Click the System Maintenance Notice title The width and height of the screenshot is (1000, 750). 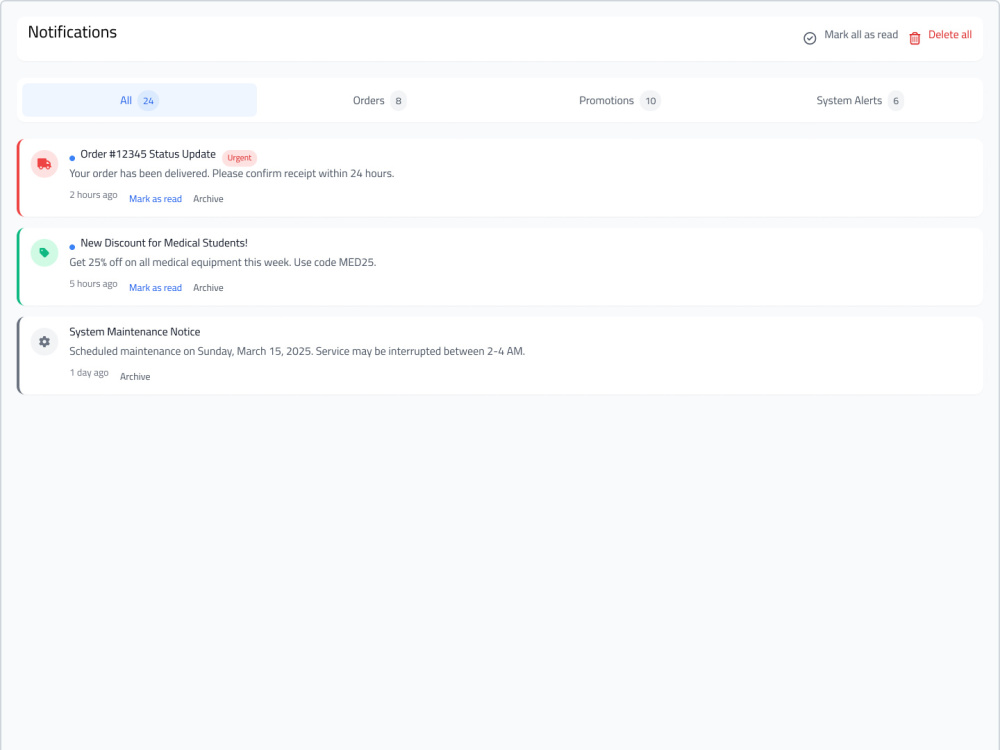tap(135, 332)
